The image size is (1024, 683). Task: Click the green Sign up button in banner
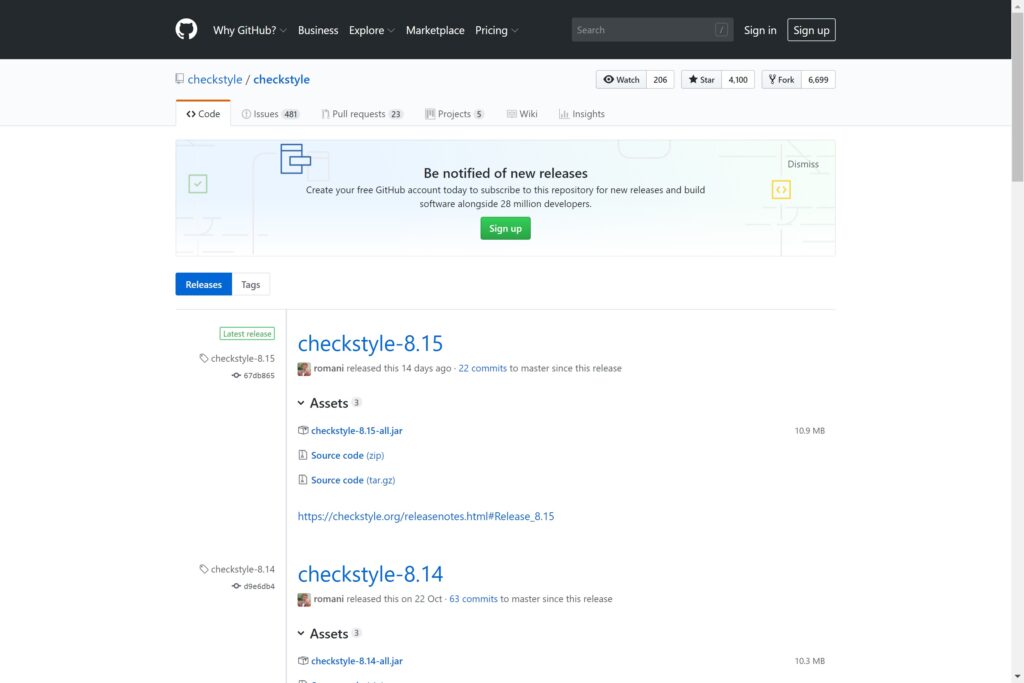coord(505,229)
